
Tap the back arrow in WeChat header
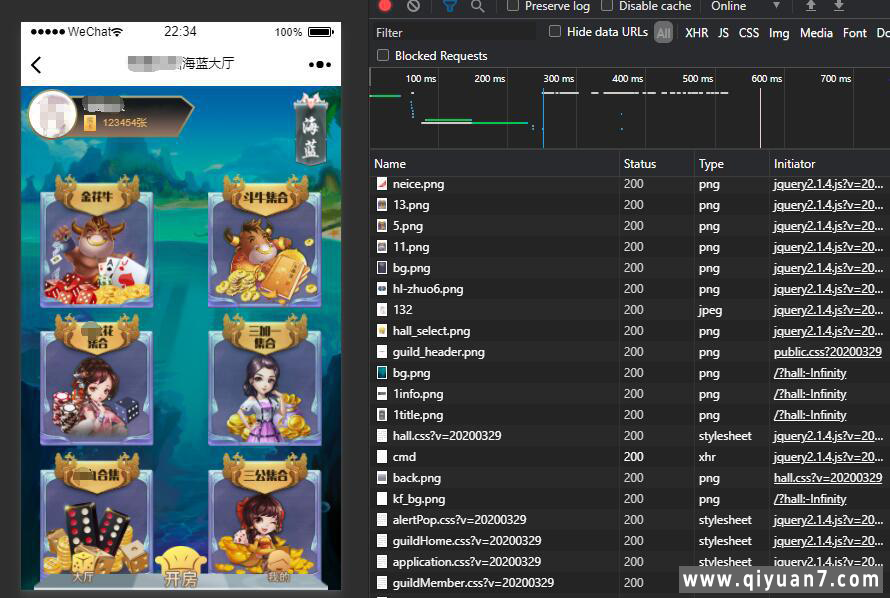pyautogui.click(x=37, y=65)
